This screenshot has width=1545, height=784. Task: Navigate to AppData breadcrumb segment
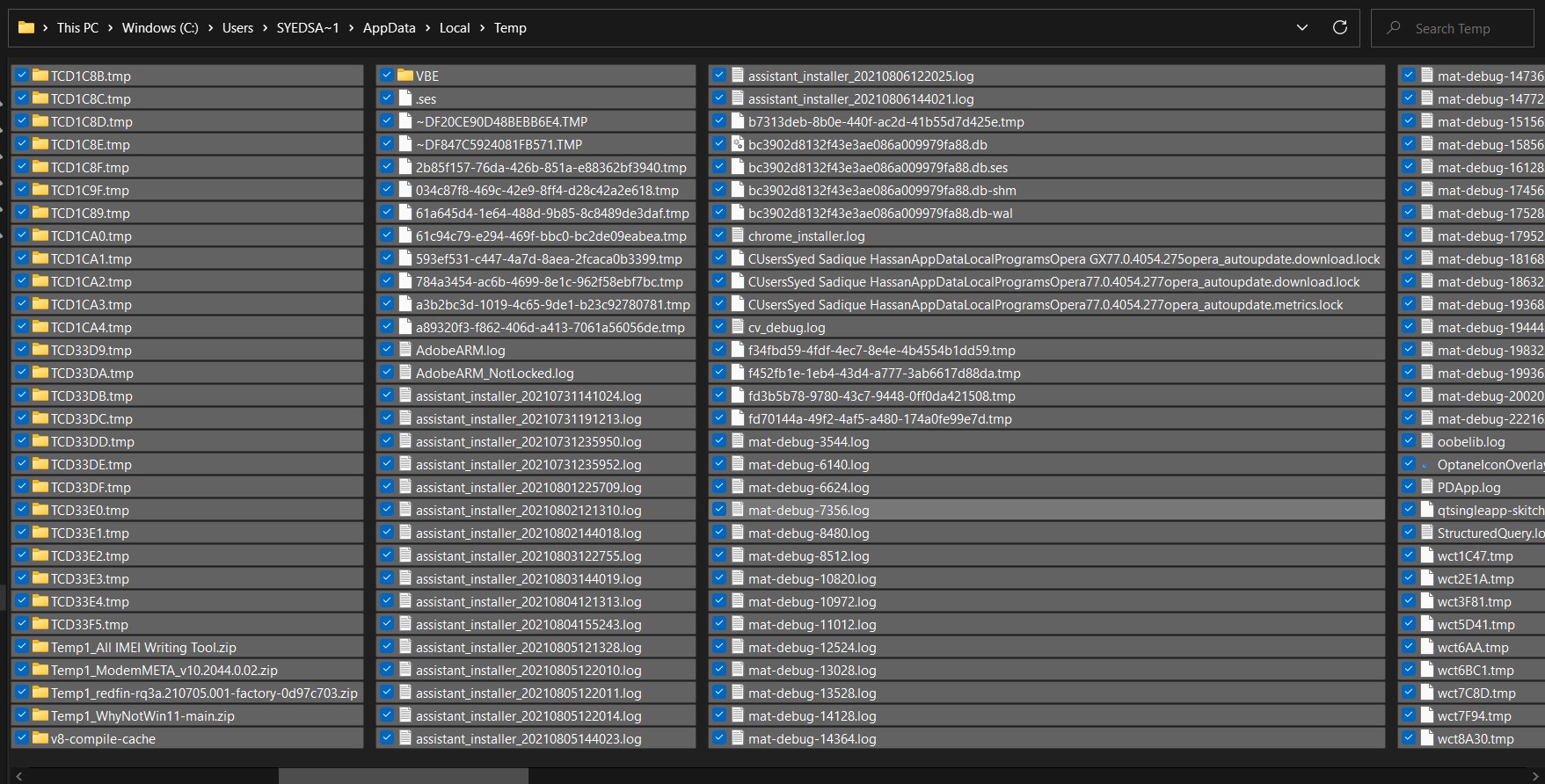coord(389,28)
